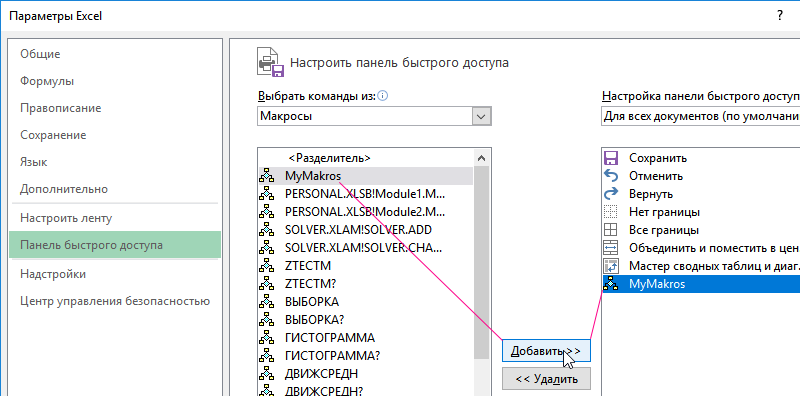
Task: Click the Undo arrow icon for Отменить
Action: coord(611,176)
